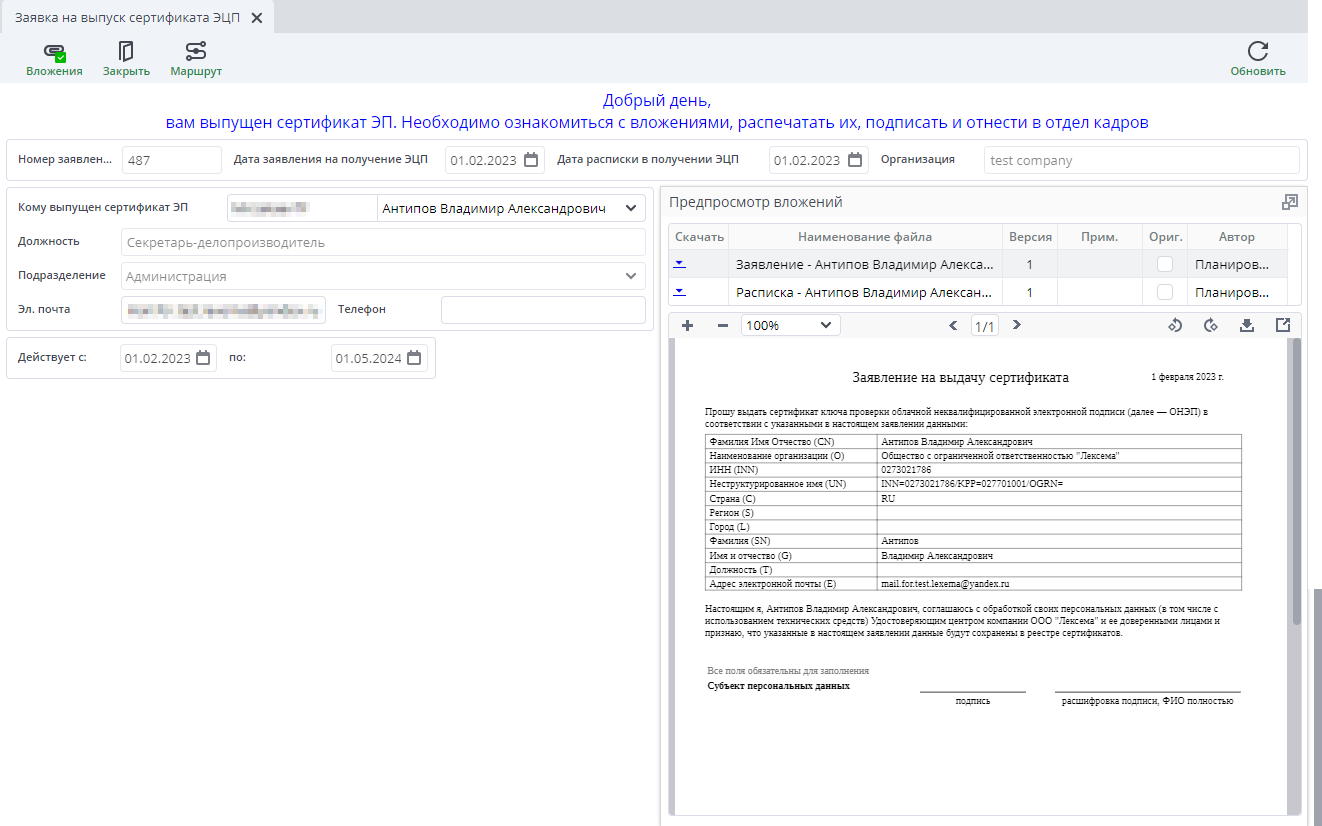Click the Обновить refresh icon
Viewport: 1322px width, 826px height.
(1258, 59)
